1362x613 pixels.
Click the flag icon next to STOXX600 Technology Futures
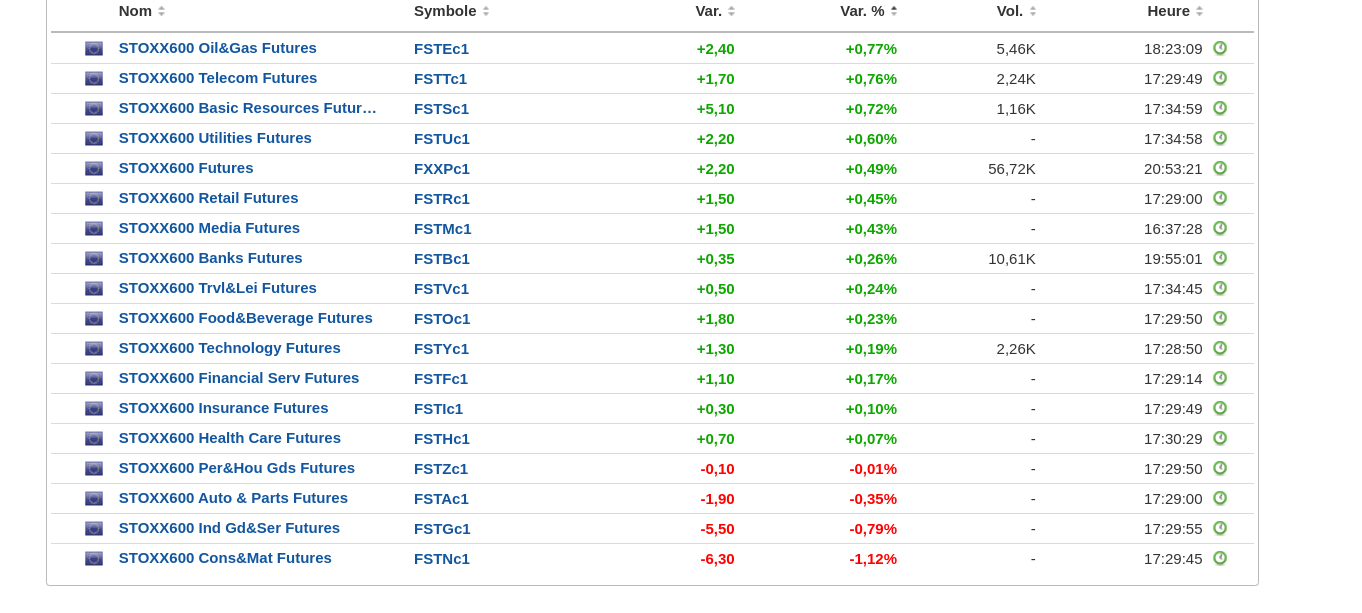[x=94, y=348]
